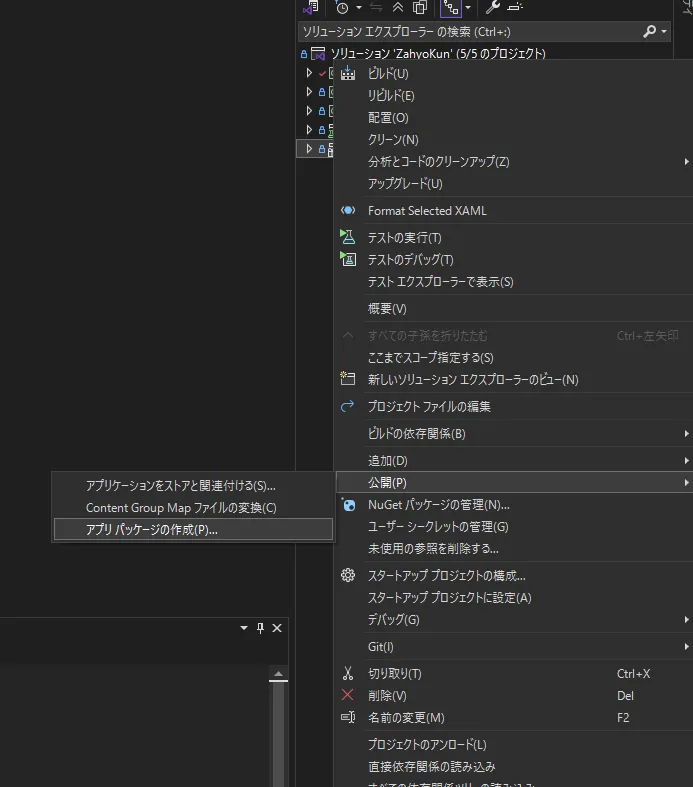
Task: Select the solution 'ZahyoKun' root node
Action: click(x=438, y=53)
